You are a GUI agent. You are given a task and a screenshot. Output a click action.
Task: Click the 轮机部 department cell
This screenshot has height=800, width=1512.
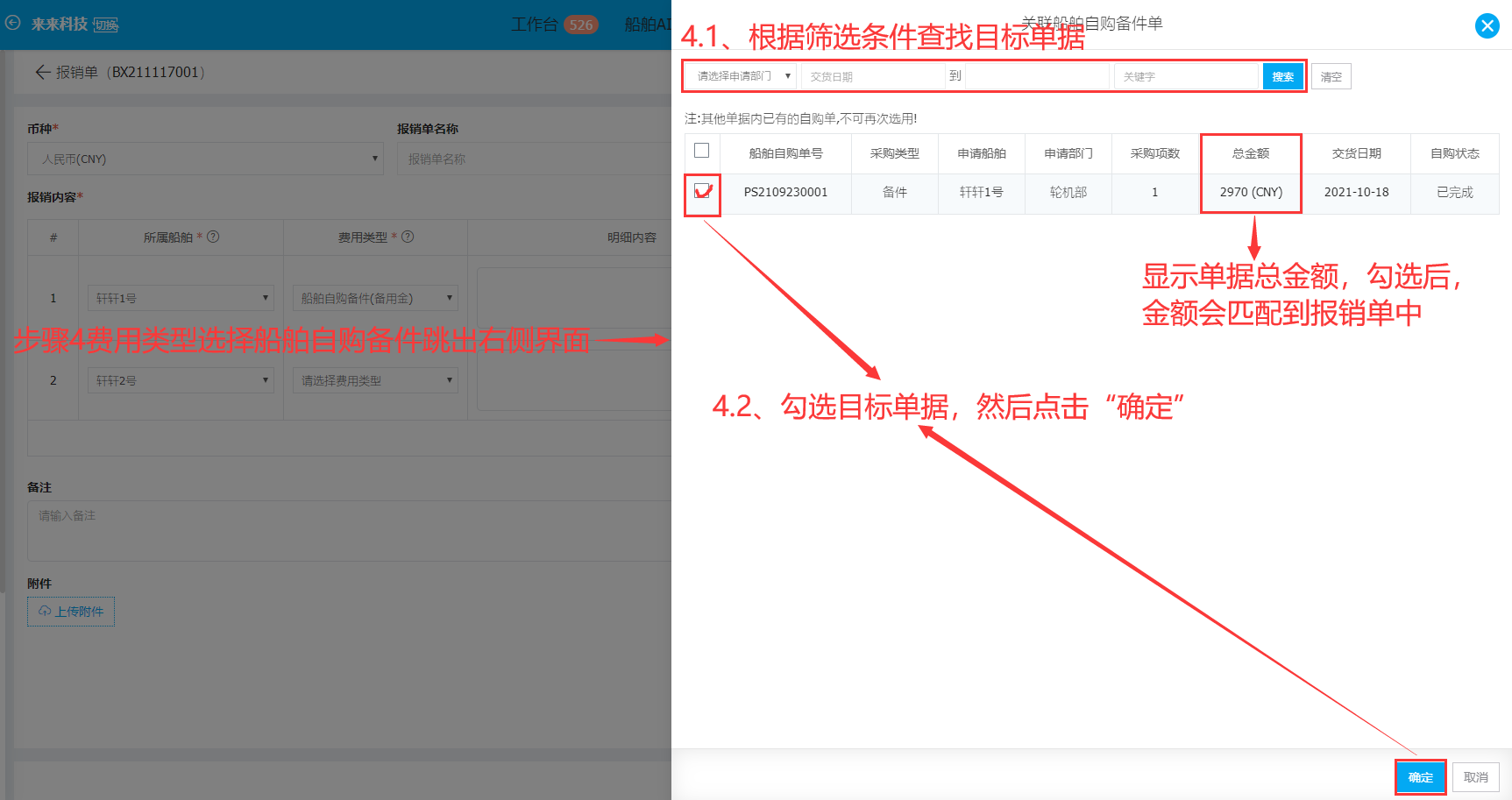coord(1068,192)
